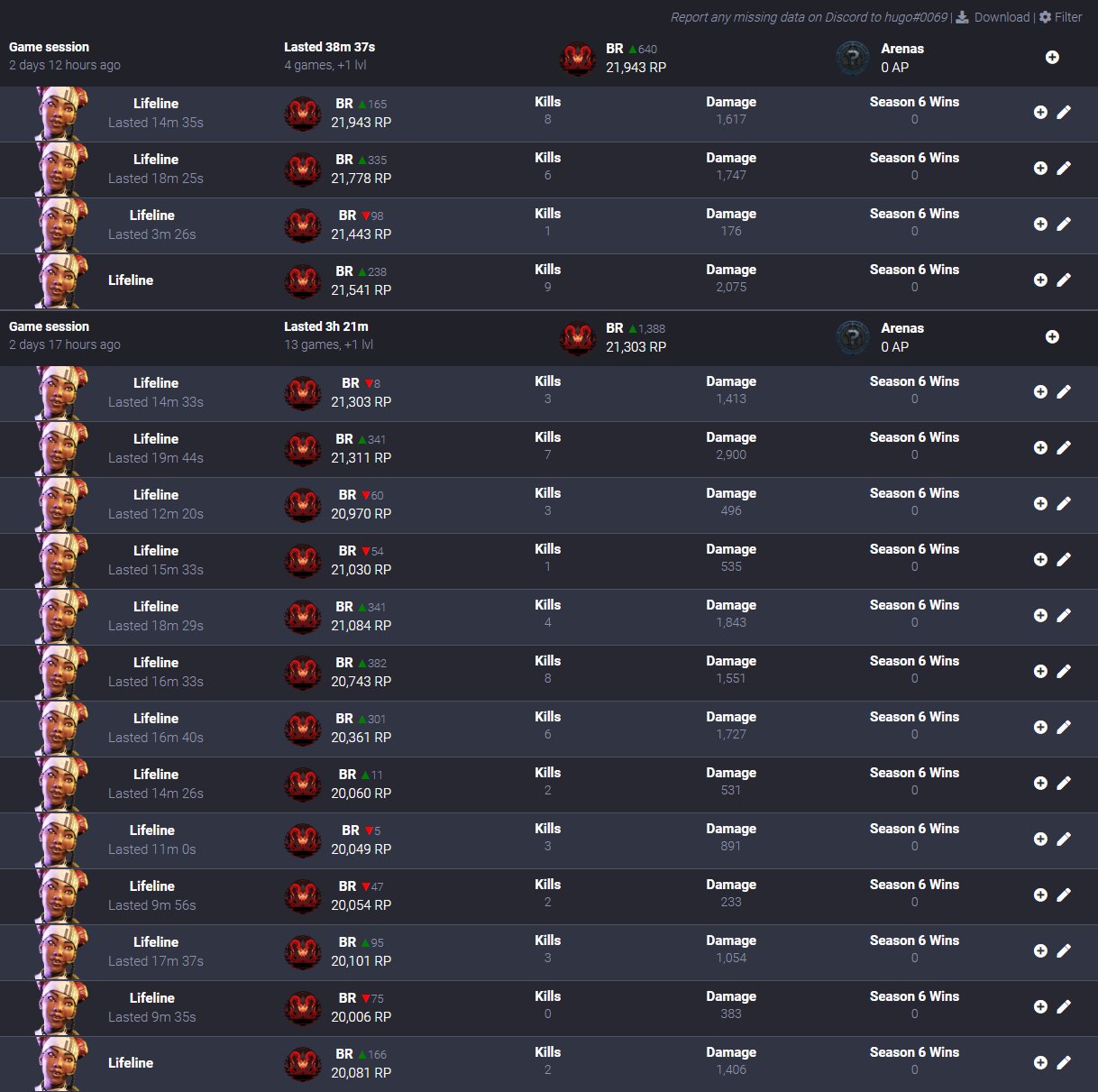This screenshot has width=1098, height=1092.
Task: Expand the 38m 37s game session plus icon
Action: point(1052,57)
